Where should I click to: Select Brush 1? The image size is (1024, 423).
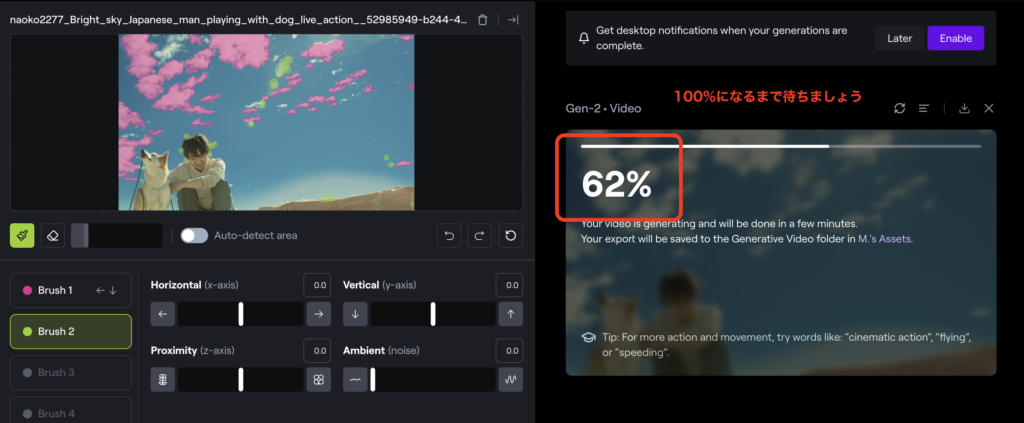point(70,290)
